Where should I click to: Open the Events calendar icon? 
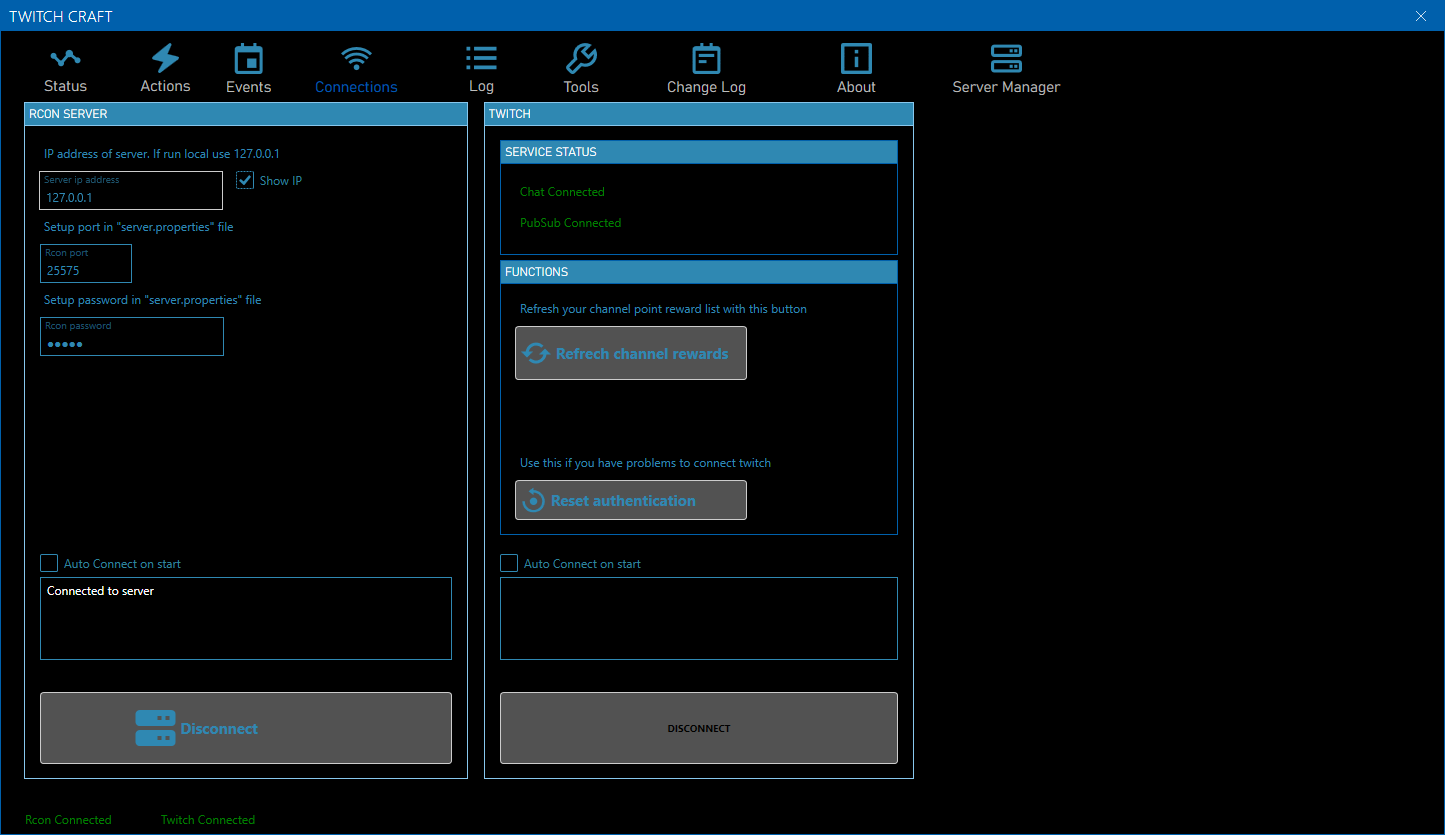tap(248, 59)
